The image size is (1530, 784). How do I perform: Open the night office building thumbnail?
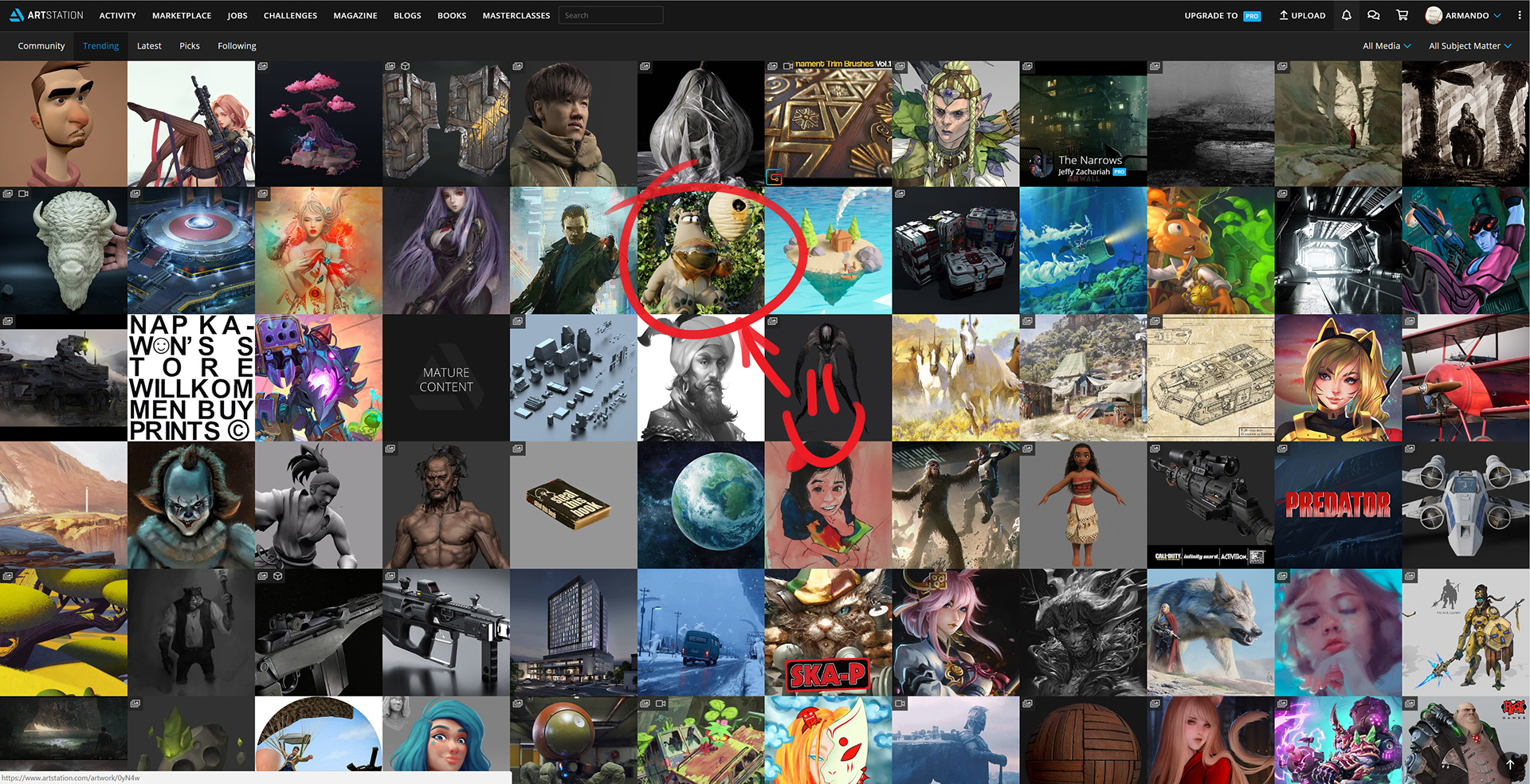click(574, 633)
